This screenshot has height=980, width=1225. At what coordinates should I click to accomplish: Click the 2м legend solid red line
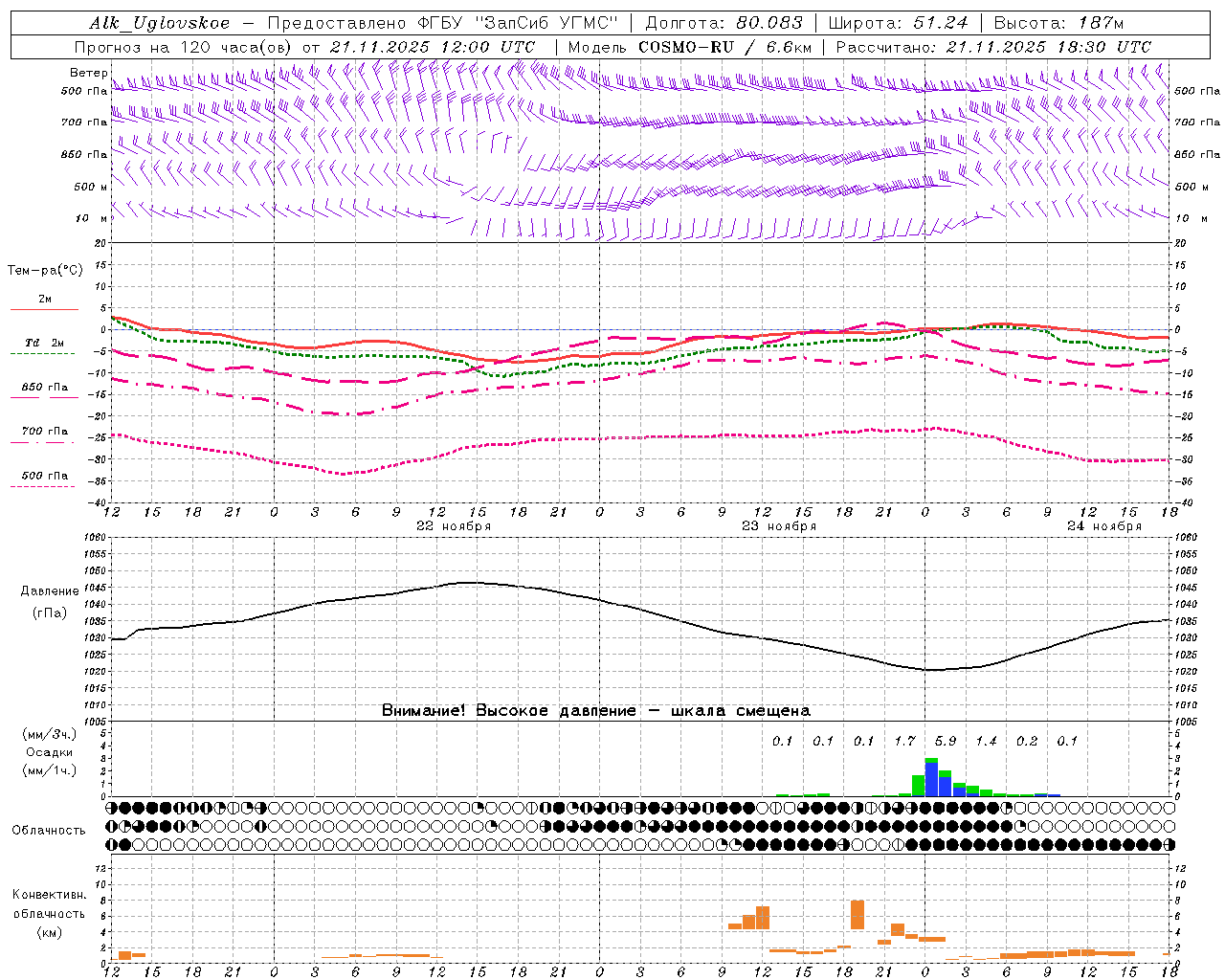(x=44, y=309)
